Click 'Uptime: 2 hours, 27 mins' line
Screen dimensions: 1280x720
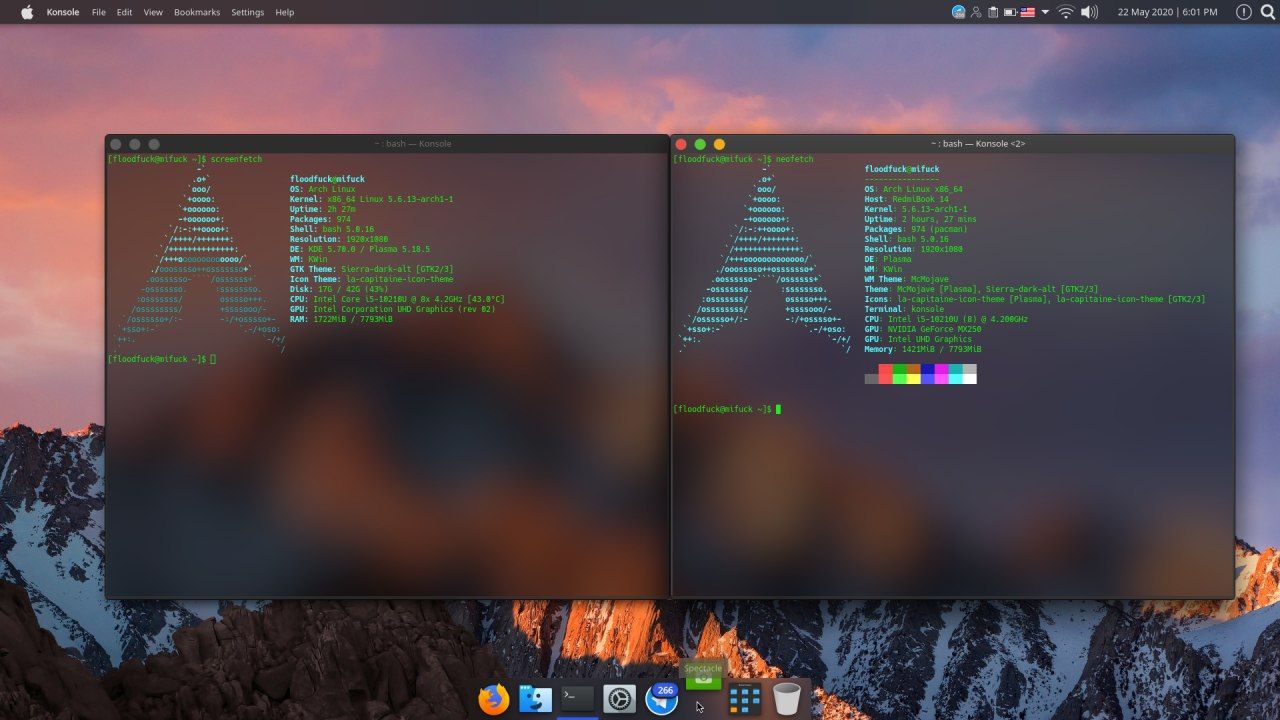[x=920, y=219]
